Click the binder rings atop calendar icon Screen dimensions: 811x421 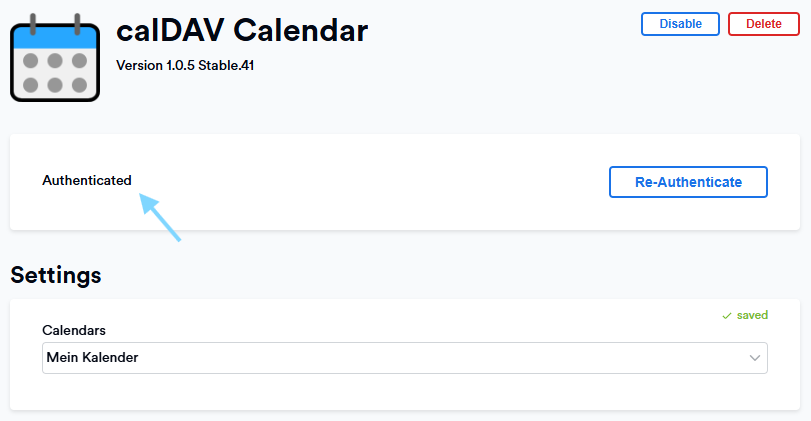point(55,24)
